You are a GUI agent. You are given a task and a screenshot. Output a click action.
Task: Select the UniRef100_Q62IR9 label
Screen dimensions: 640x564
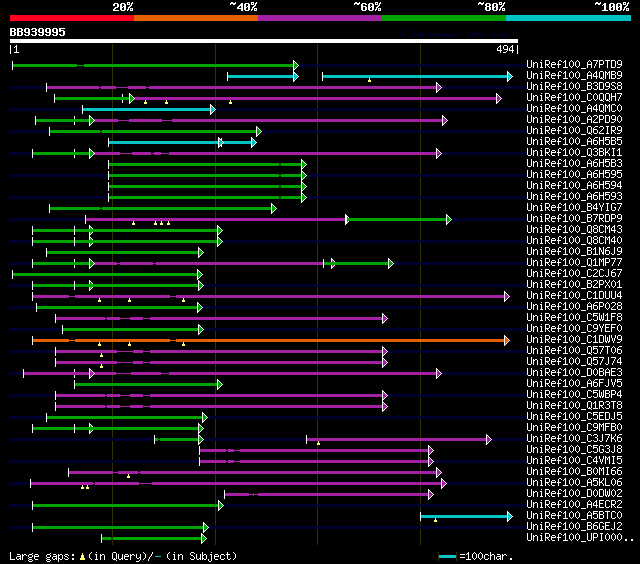(x=574, y=130)
